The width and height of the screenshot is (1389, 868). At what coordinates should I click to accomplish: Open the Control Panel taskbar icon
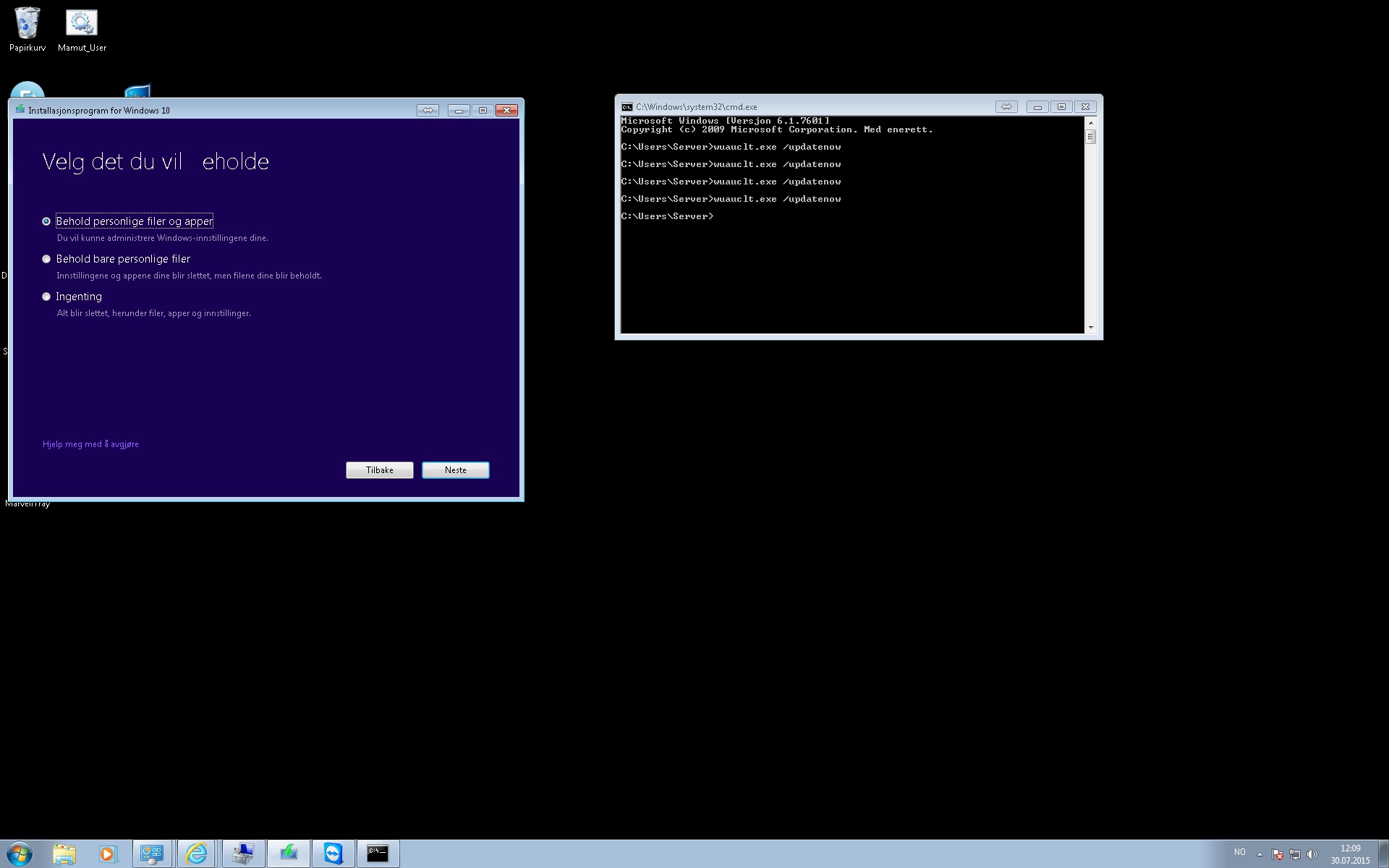click(152, 854)
